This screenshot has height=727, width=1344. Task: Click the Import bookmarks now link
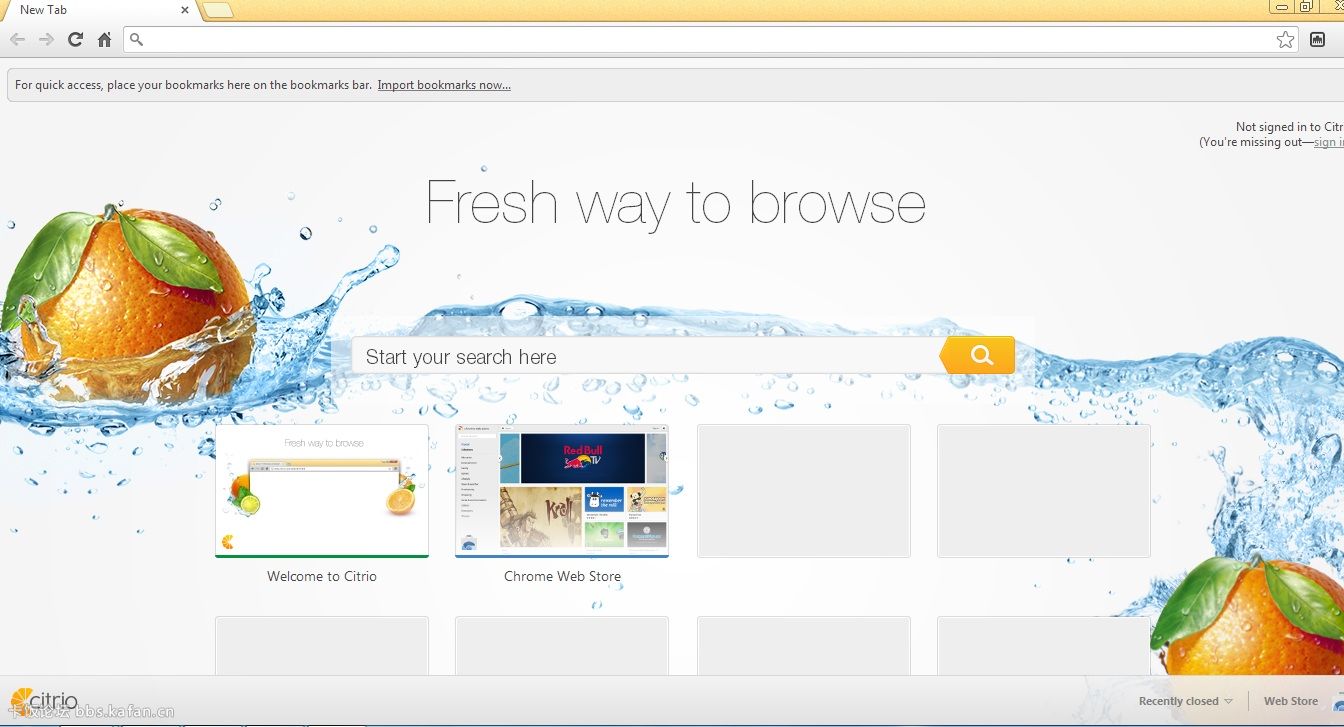tap(444, 85)
